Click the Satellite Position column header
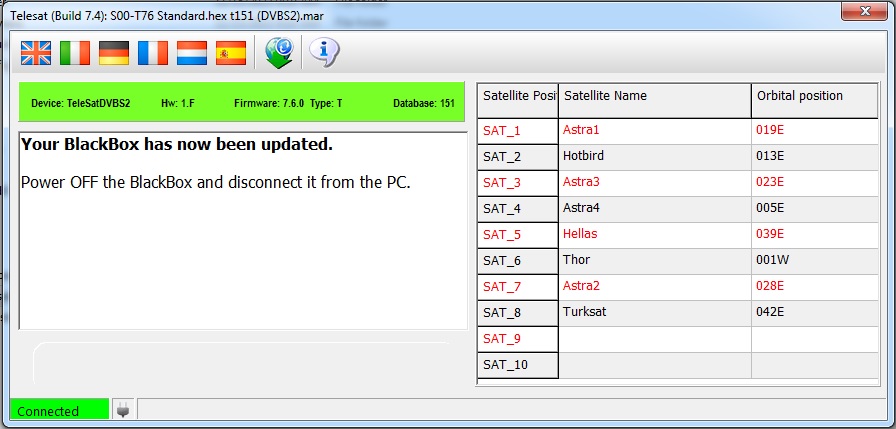896x429 pixels. tap(518, 101)
